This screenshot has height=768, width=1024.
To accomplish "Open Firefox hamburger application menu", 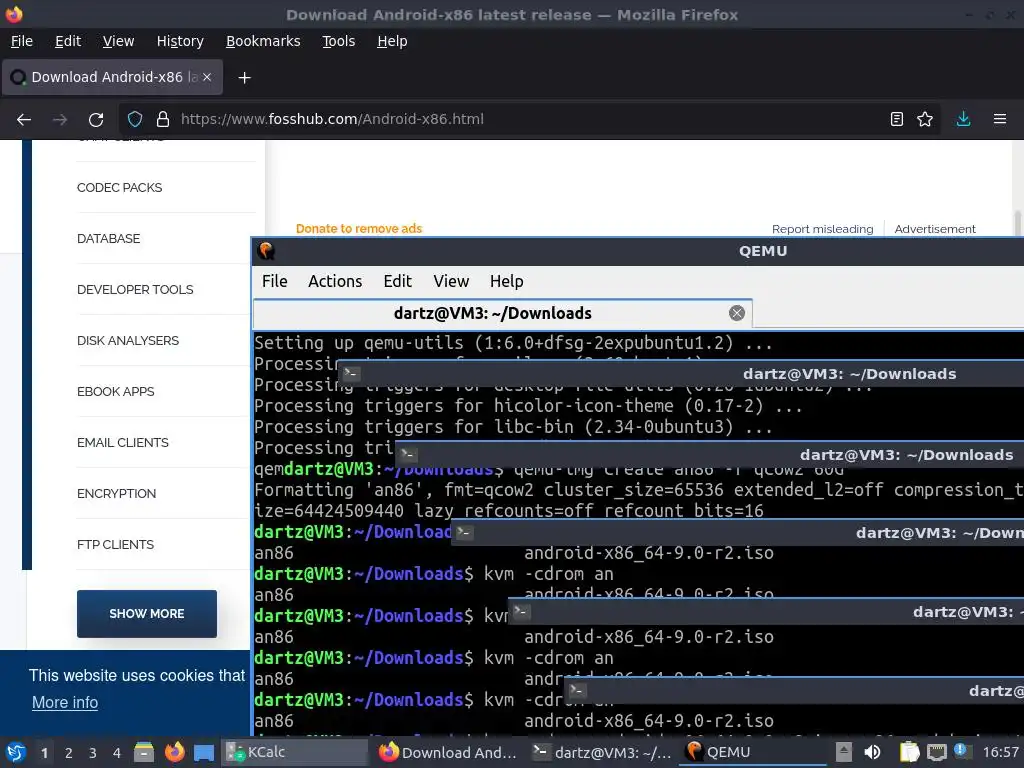I will [x=1000, y=119].
